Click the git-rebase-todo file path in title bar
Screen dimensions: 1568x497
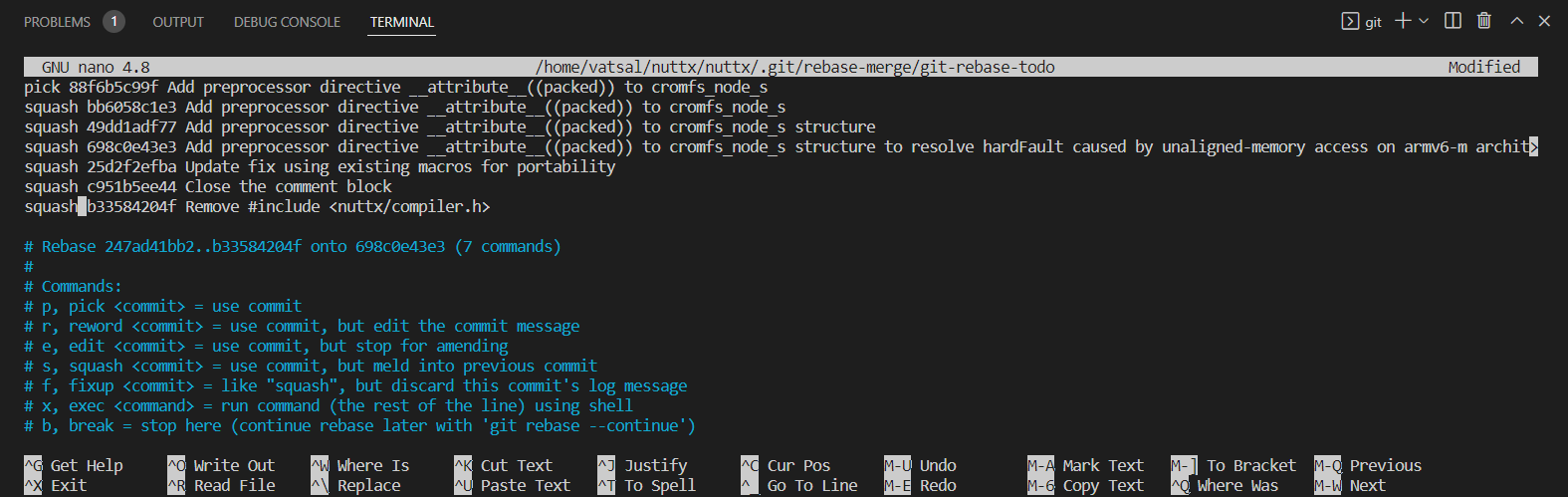click(x=795, y=67)
